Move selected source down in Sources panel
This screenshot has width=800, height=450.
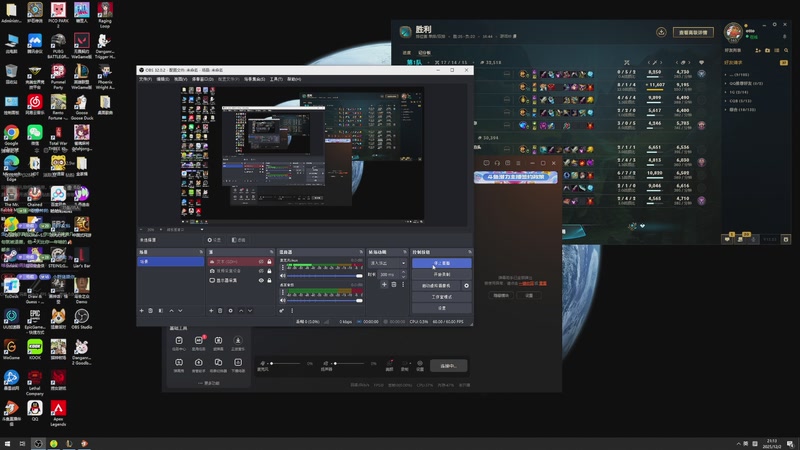(250, 311)
